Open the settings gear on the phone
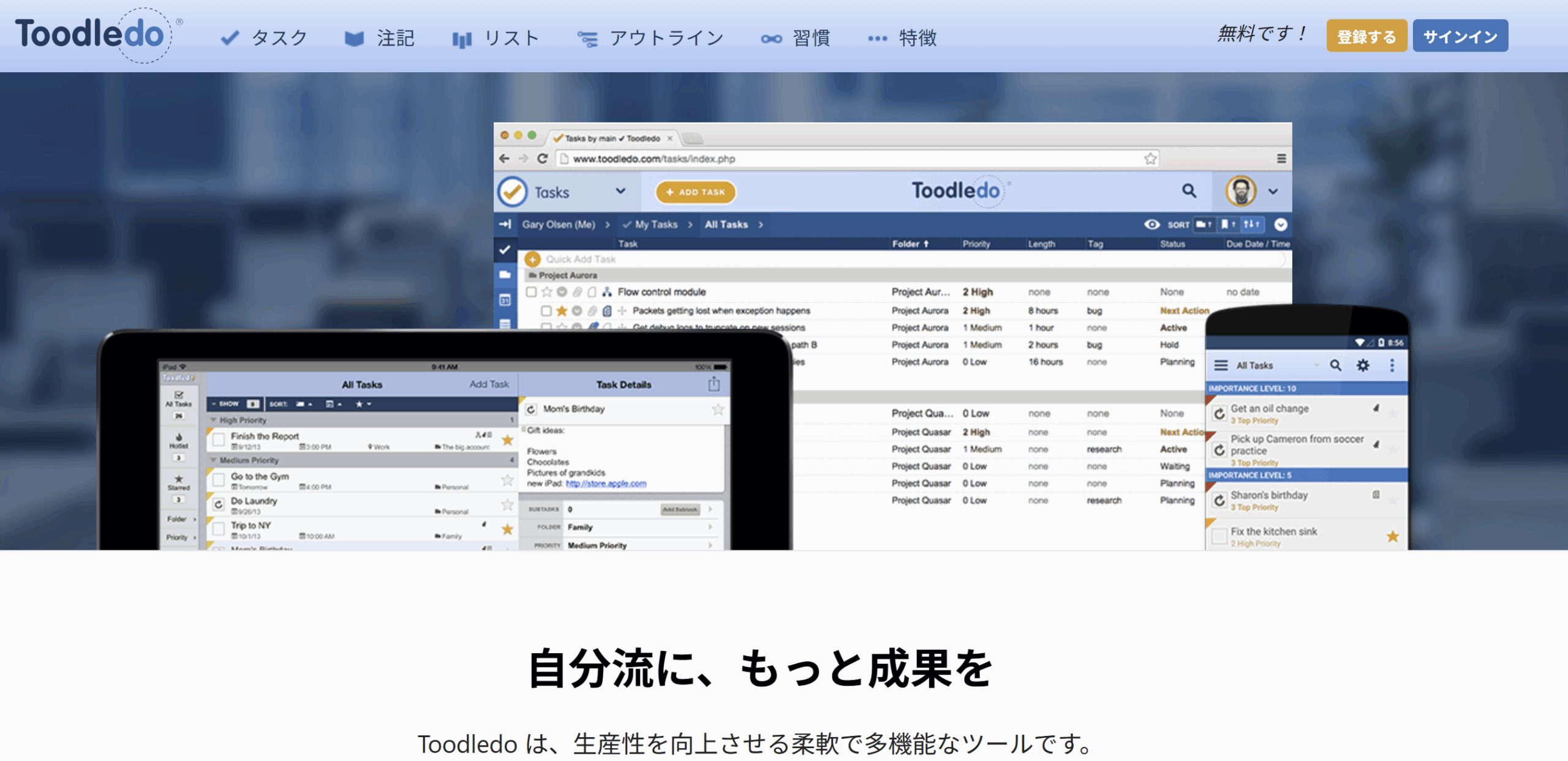This screenshot has width=1568, height=761. point(1363,366)
